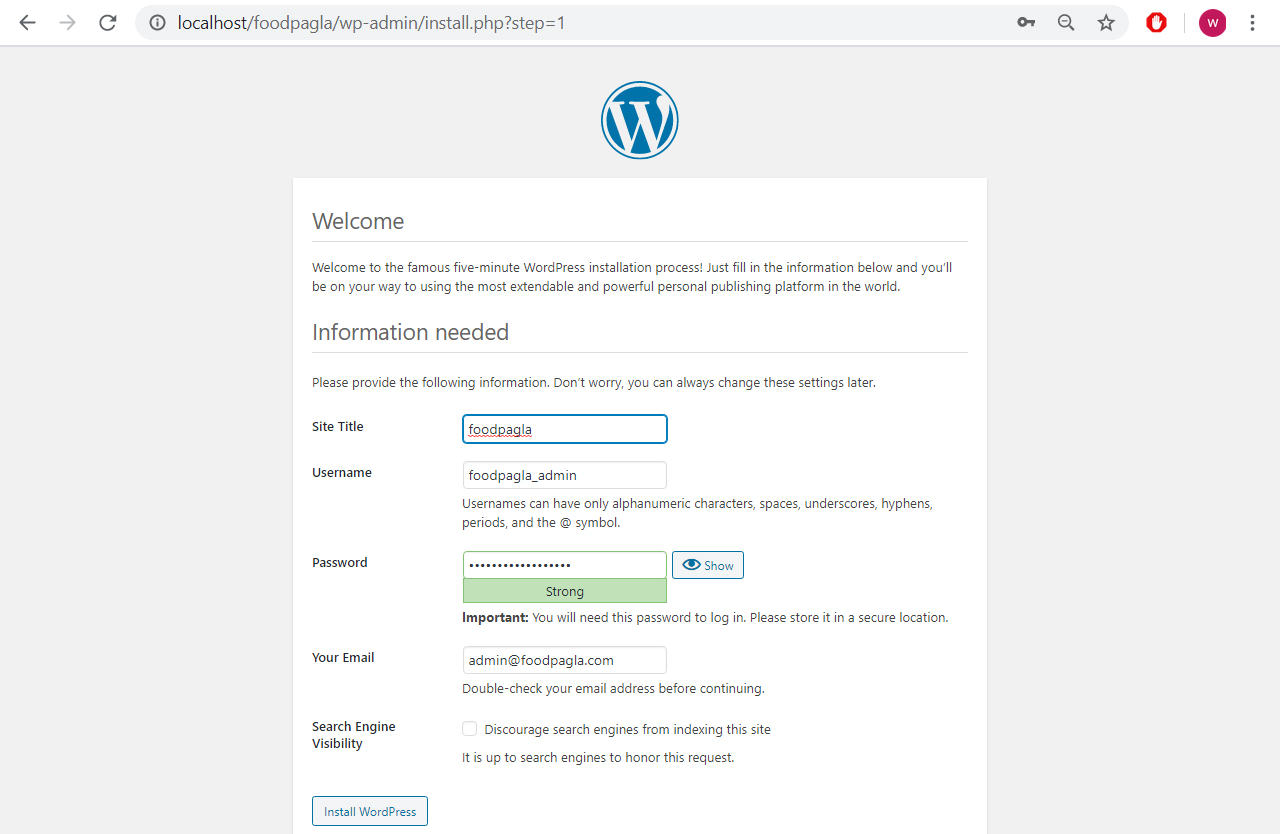The image size is (1280, 834).
Task: Click into the Username field
Action: click(564, 475)
